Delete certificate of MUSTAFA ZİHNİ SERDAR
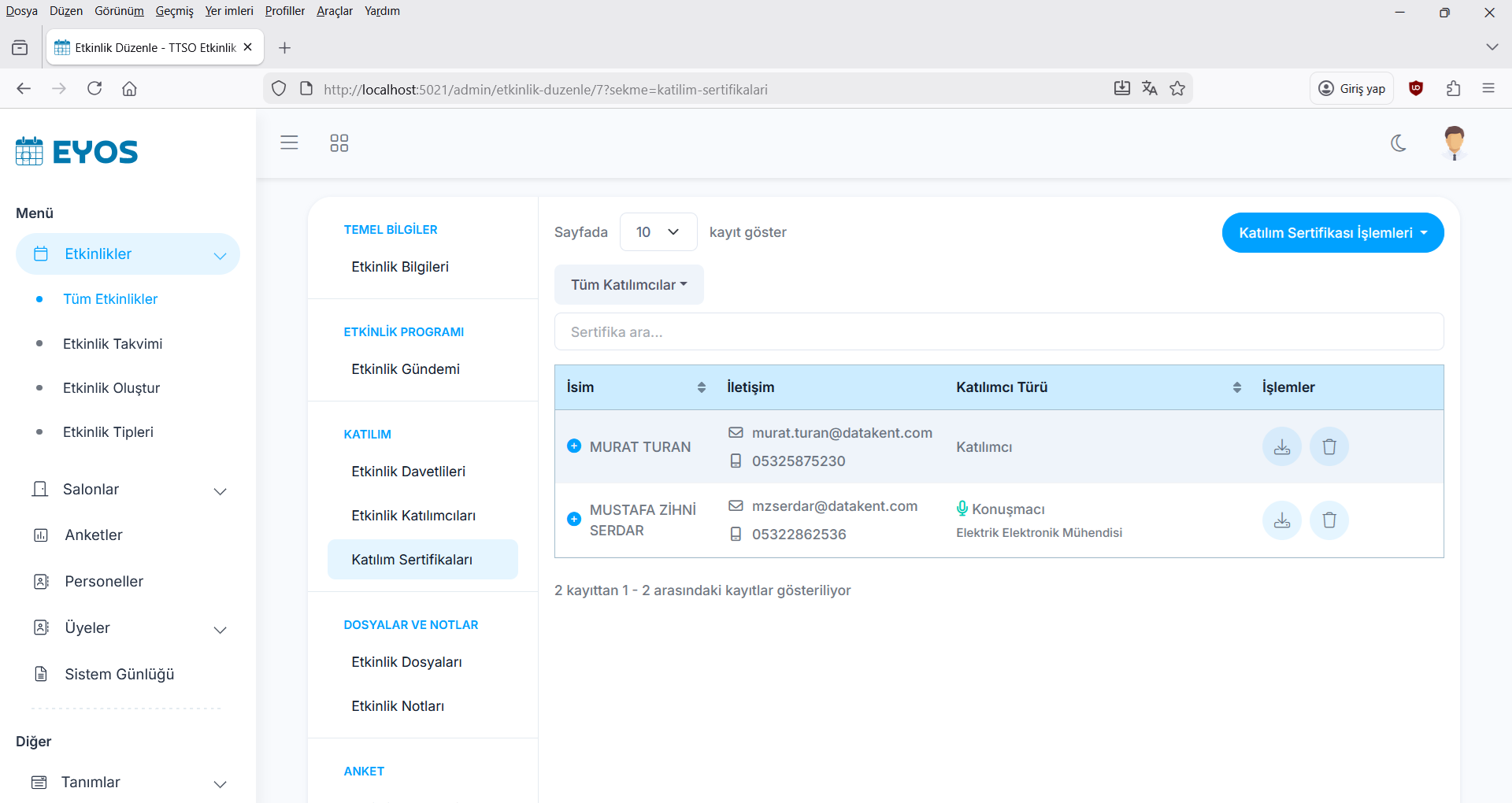Viewport: 1512px width, 803px height. pos(1329,520)
